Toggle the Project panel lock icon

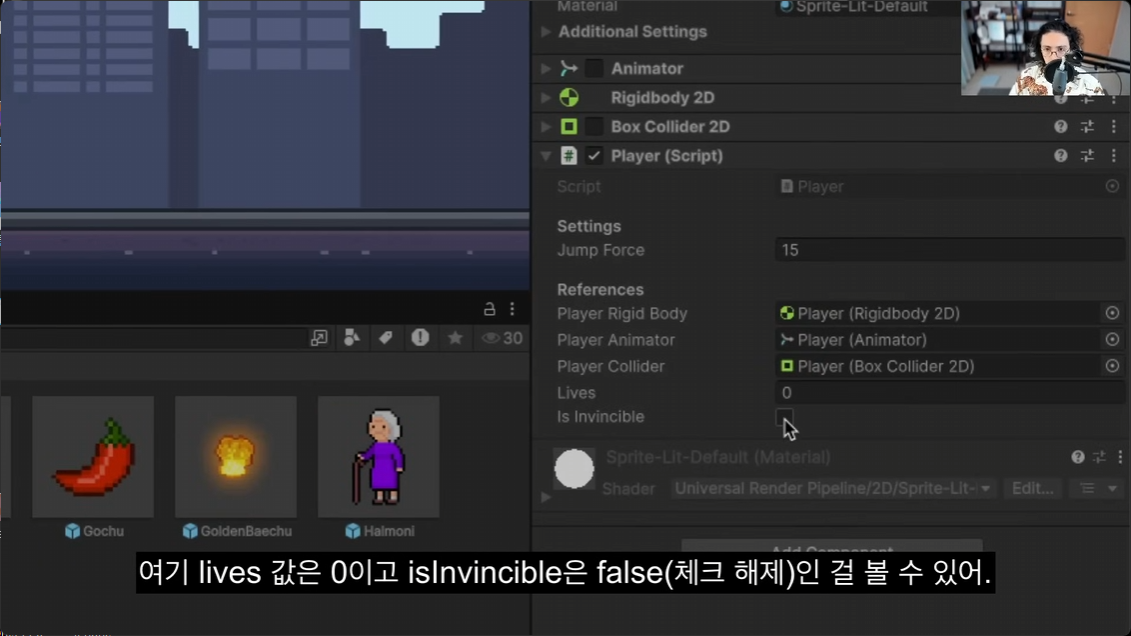tap(489, 309)
